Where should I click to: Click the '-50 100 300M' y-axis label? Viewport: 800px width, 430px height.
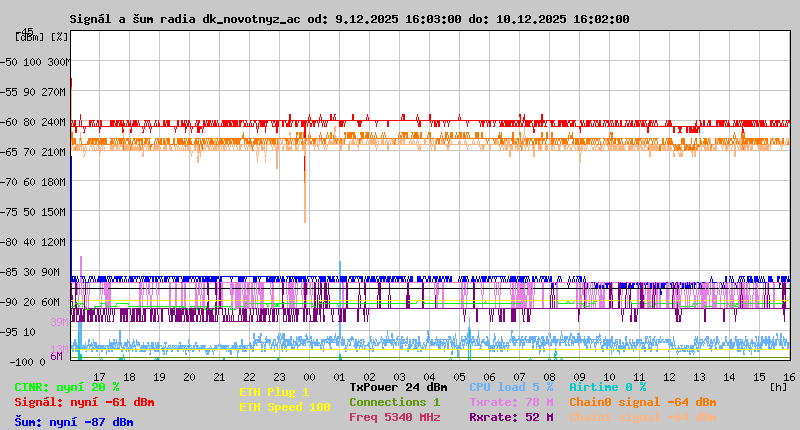(35, 62)
